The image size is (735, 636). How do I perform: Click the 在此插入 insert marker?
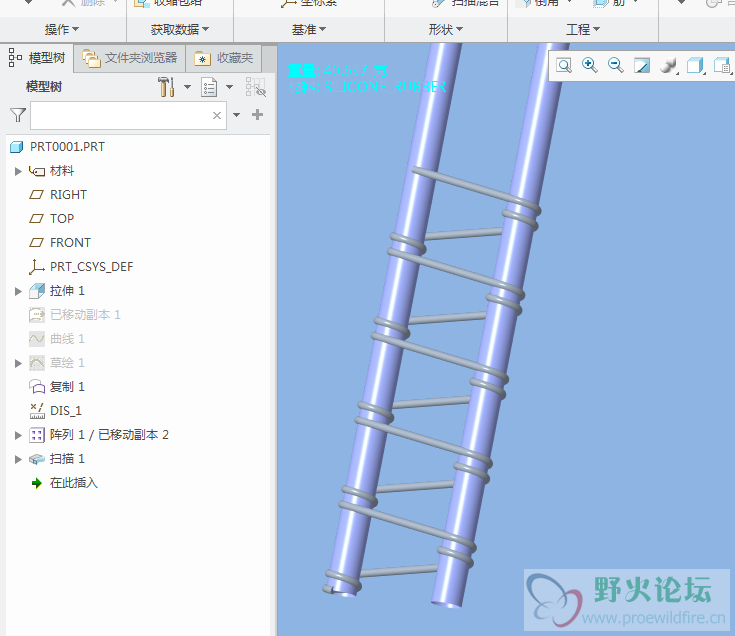click(74, 483)
